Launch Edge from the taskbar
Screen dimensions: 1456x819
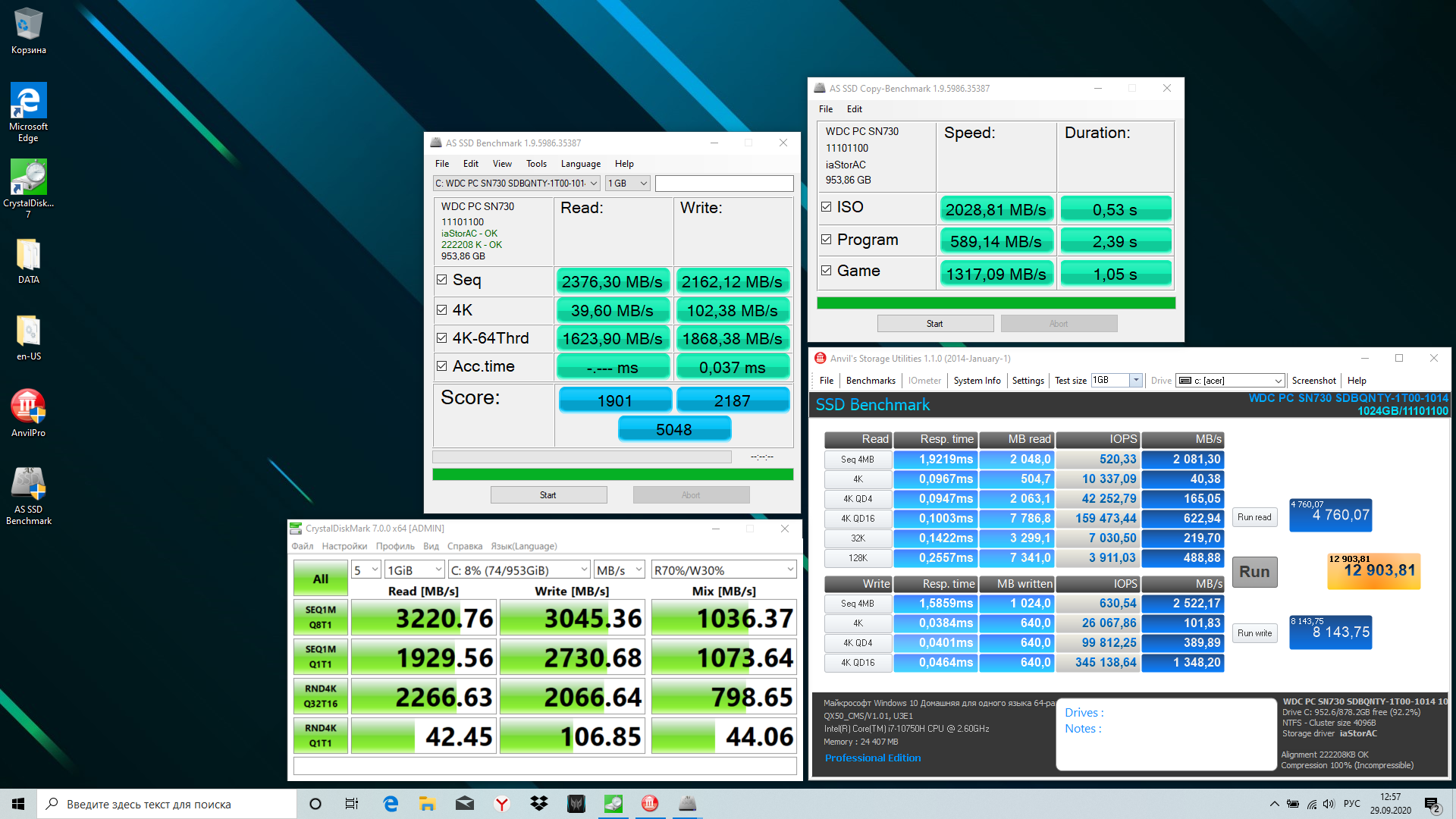click(391, 804)
